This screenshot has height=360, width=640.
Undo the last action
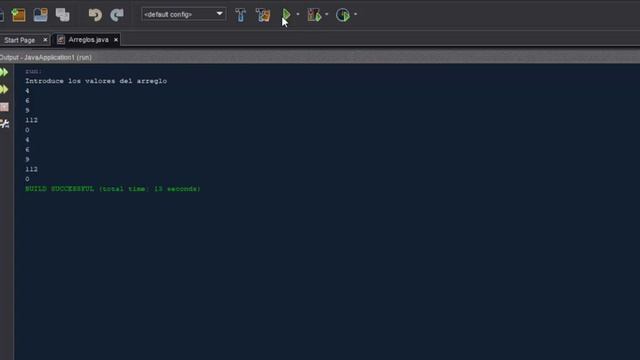(x=95, y=15)
